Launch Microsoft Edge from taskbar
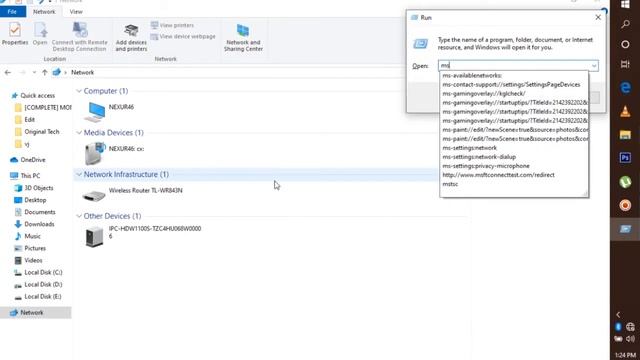 [625, 88]
